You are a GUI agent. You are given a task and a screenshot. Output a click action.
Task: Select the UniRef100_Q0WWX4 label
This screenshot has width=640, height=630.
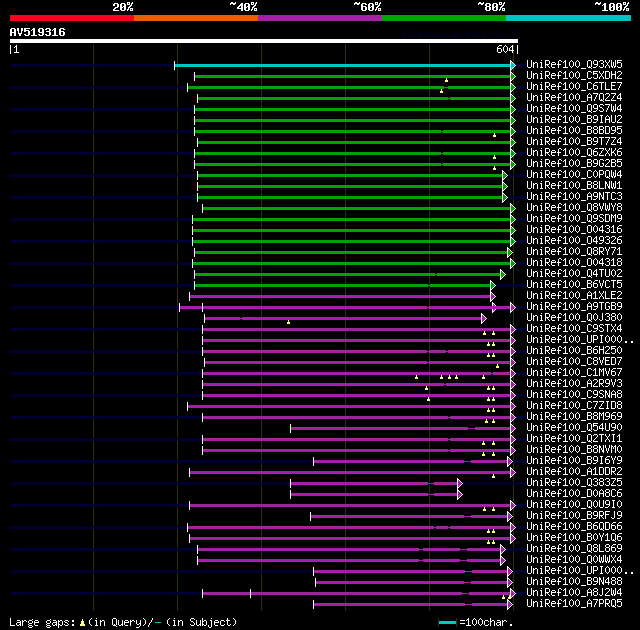[574, 560]
